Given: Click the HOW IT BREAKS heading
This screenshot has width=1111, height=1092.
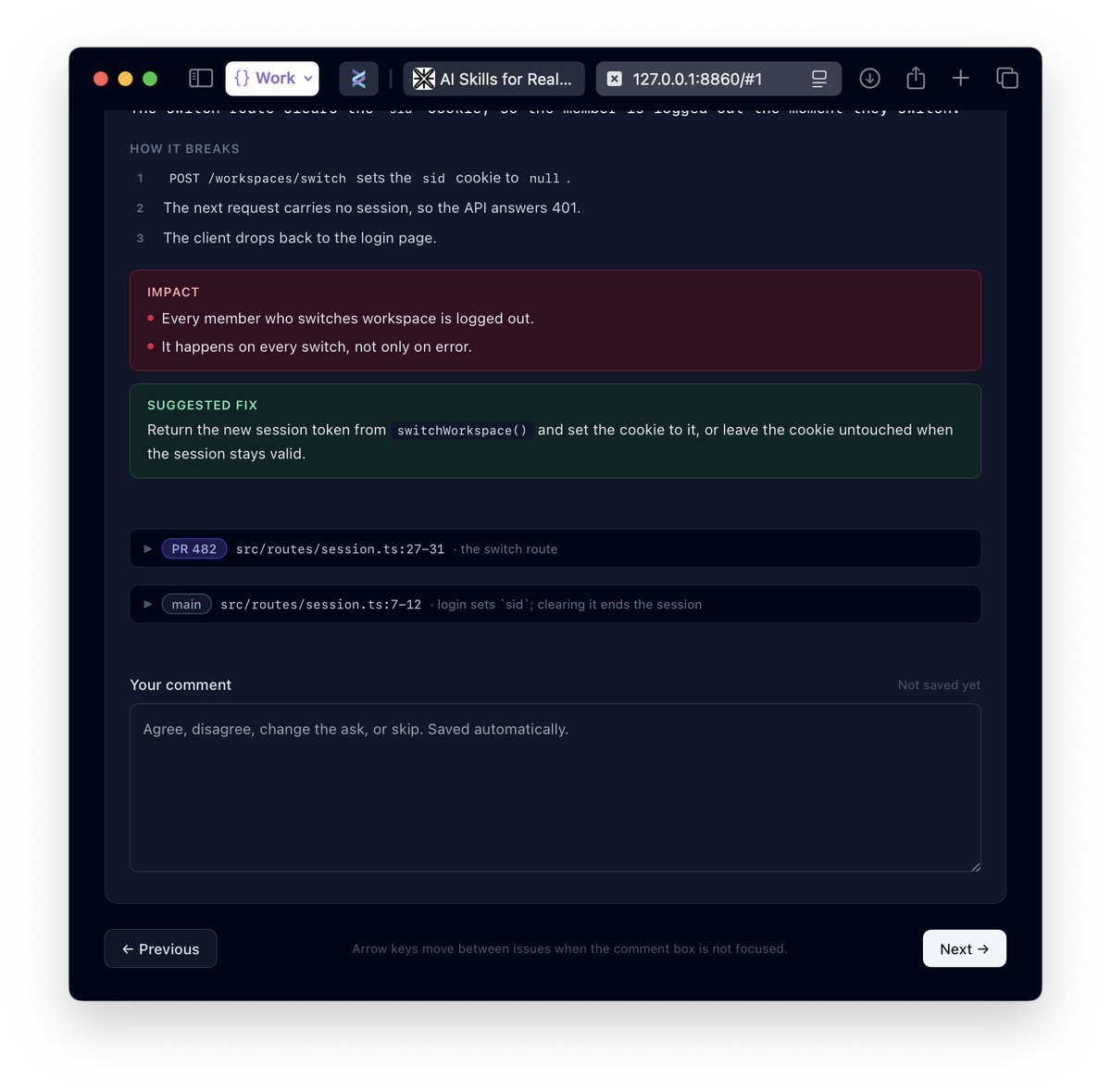Looking at the screenshot, I should tap(184, 149).
